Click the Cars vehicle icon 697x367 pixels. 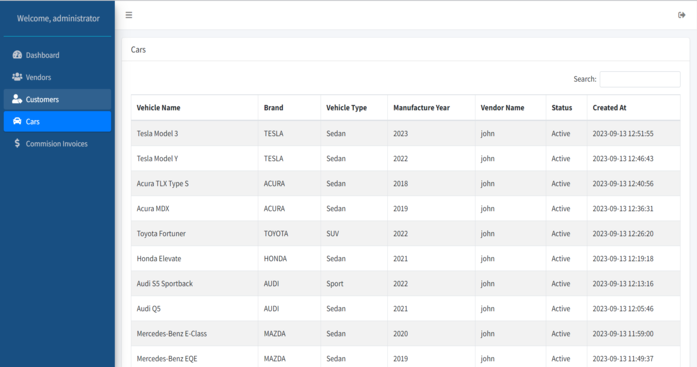pos(17,121)
